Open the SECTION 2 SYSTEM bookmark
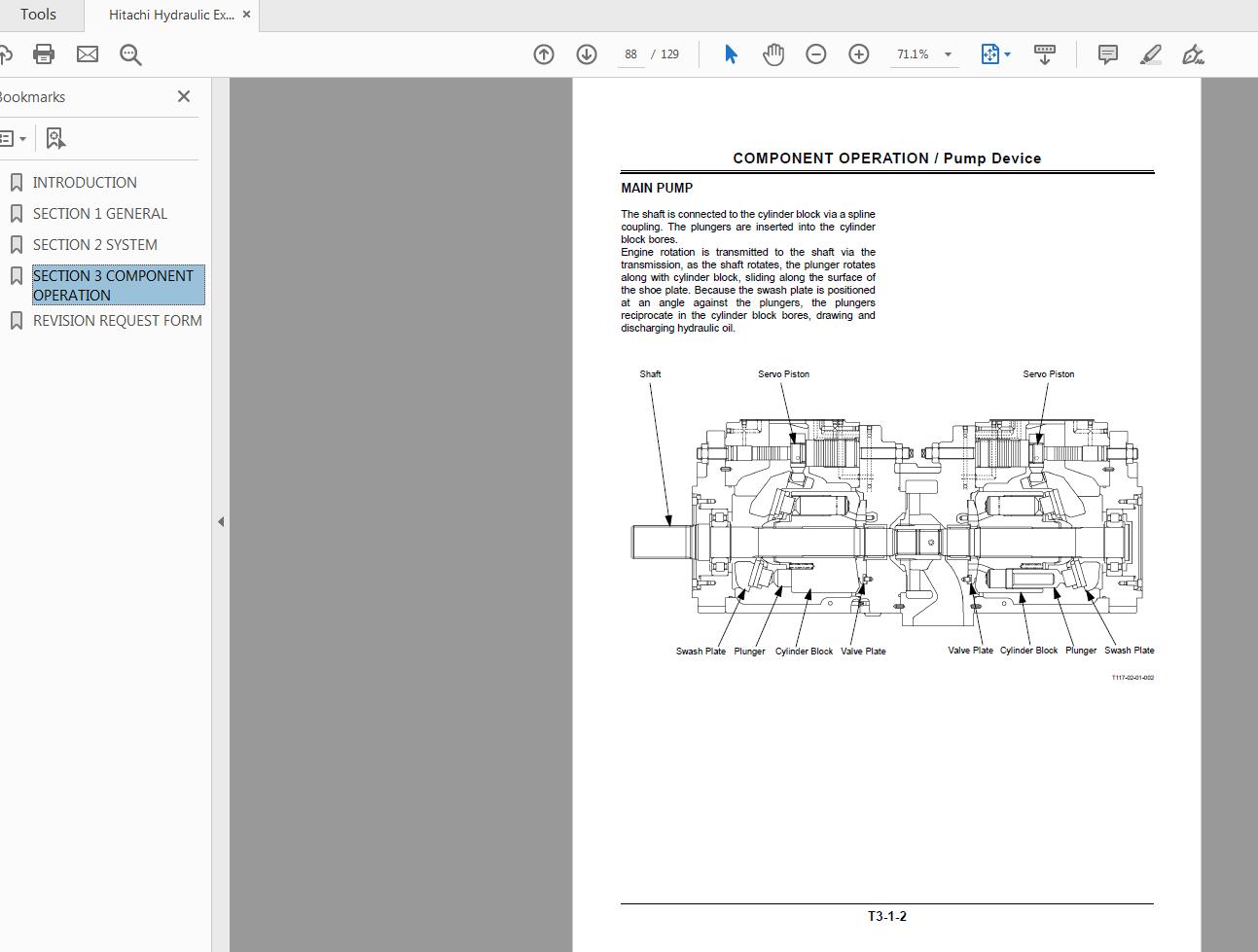Screen dimensions: 1258x952 pos(94,244)
